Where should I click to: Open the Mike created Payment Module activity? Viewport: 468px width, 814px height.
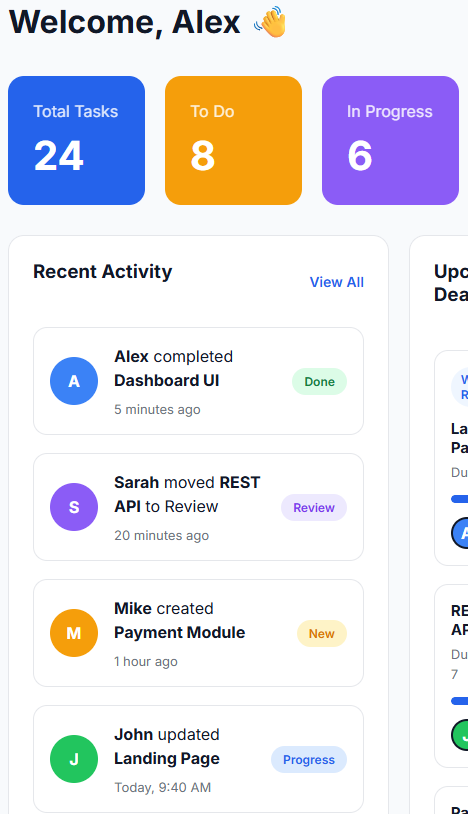[198, 633]
